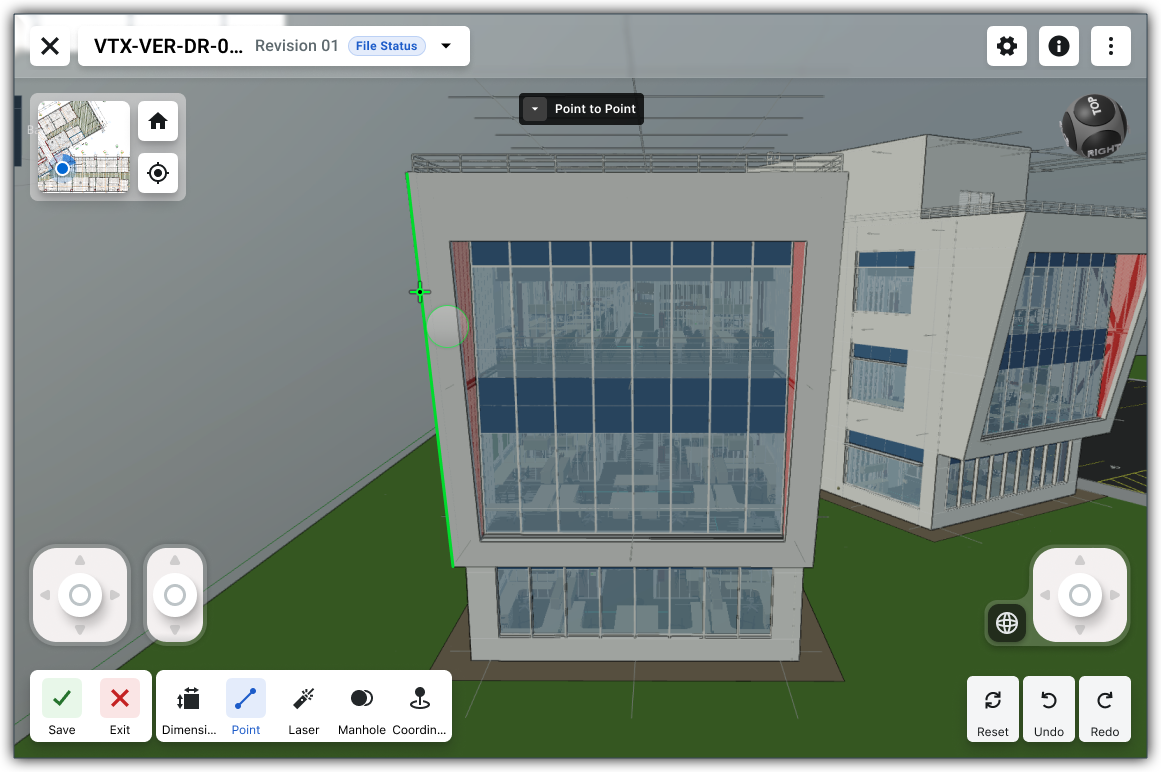Click the vertical elevation joystick knob
This screenshot has height=772, width=1161.
[175, 594]
